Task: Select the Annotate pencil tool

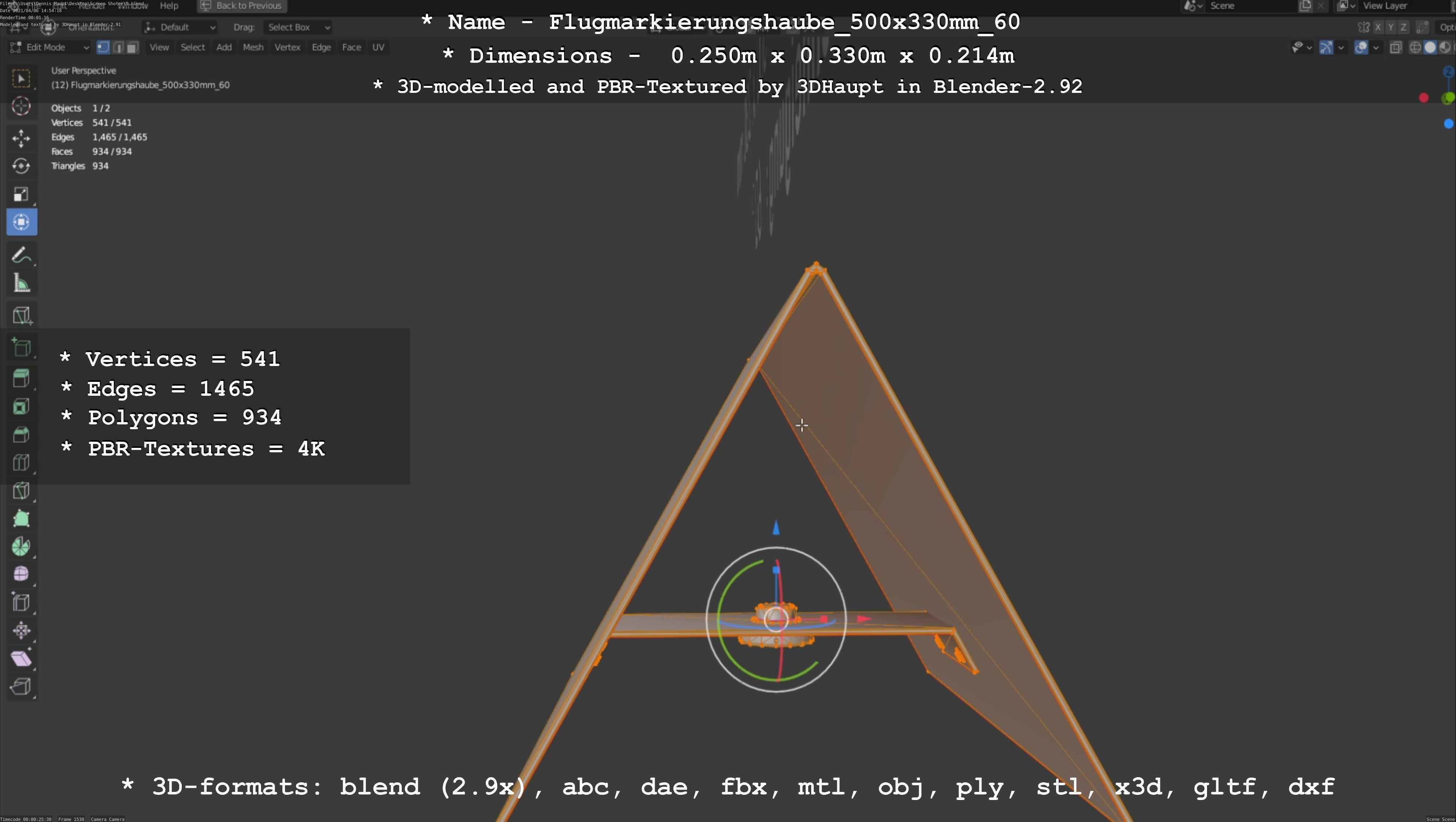Action: click(21, 256)
